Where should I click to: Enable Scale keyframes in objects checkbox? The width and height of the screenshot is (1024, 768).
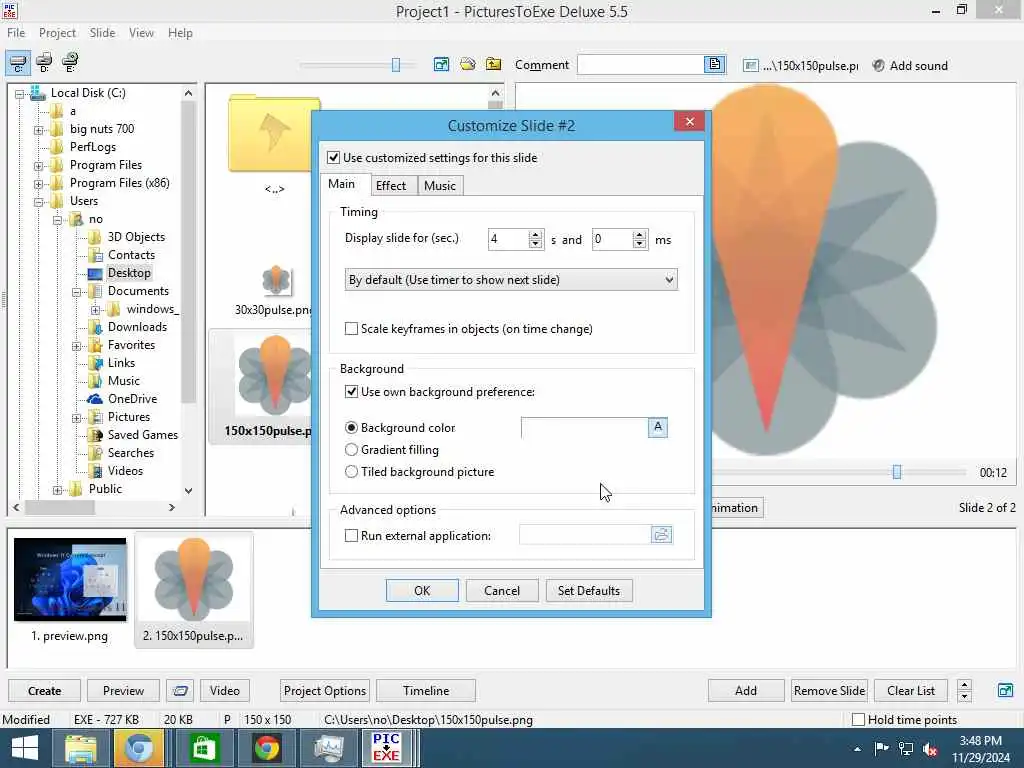[351, 328]
